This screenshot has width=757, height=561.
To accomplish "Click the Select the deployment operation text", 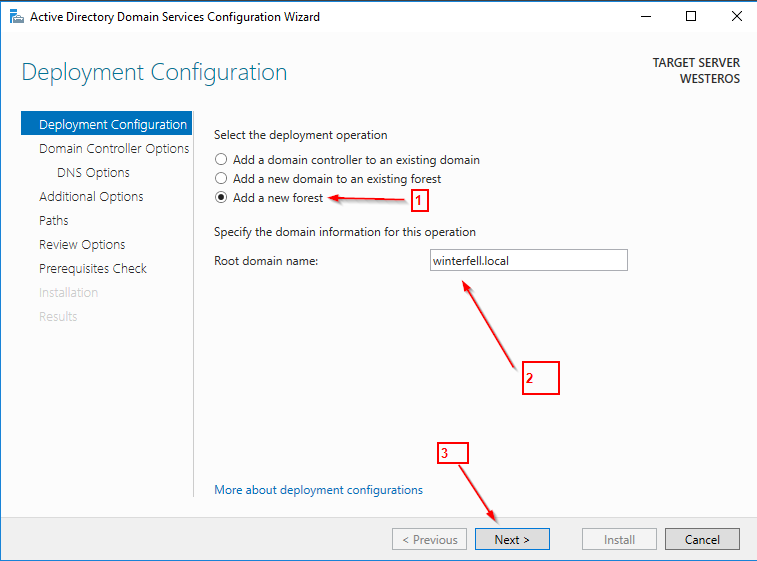I will pyautogui.click(x=300, y=135).
